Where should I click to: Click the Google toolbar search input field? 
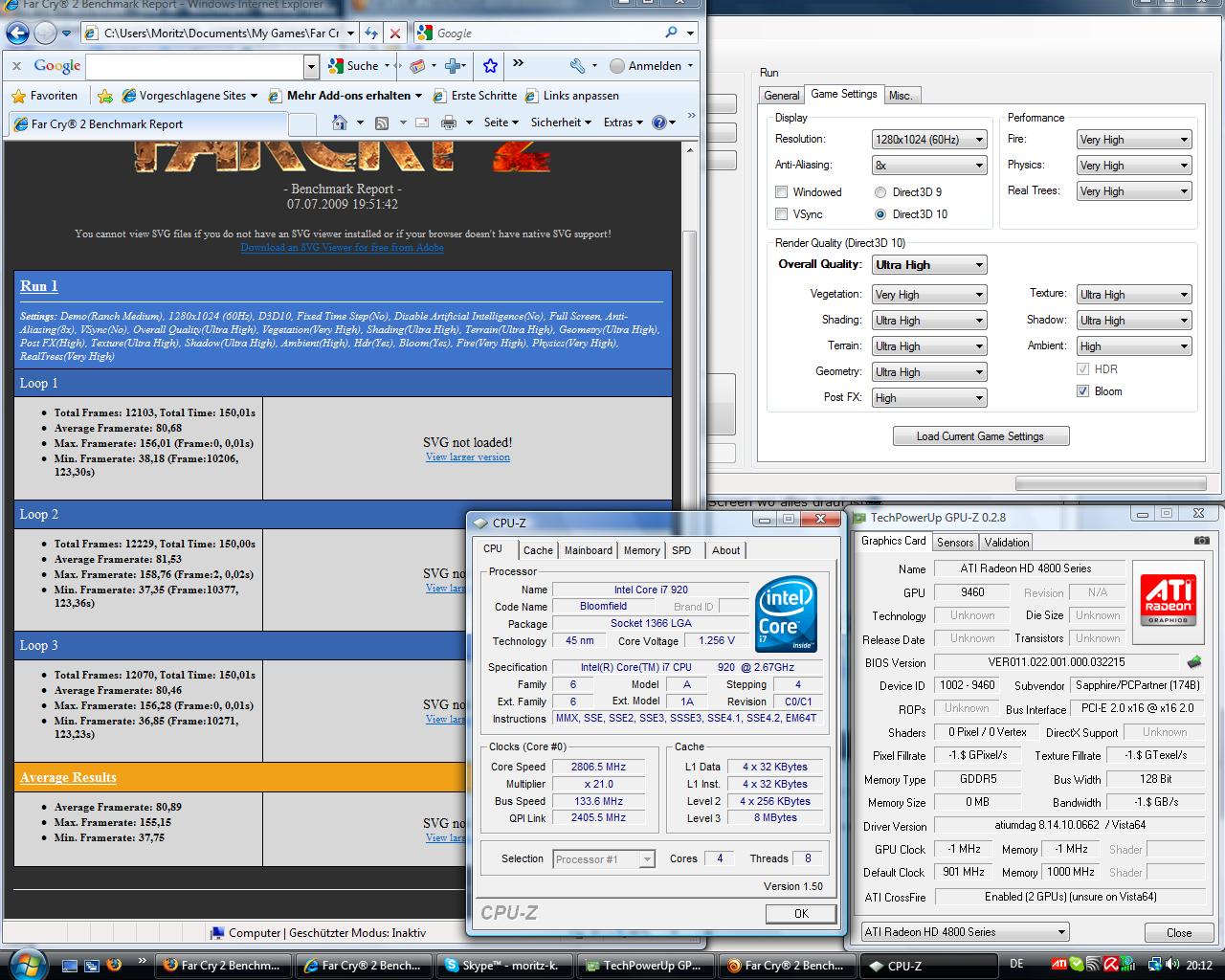click(x=195, y=66)
